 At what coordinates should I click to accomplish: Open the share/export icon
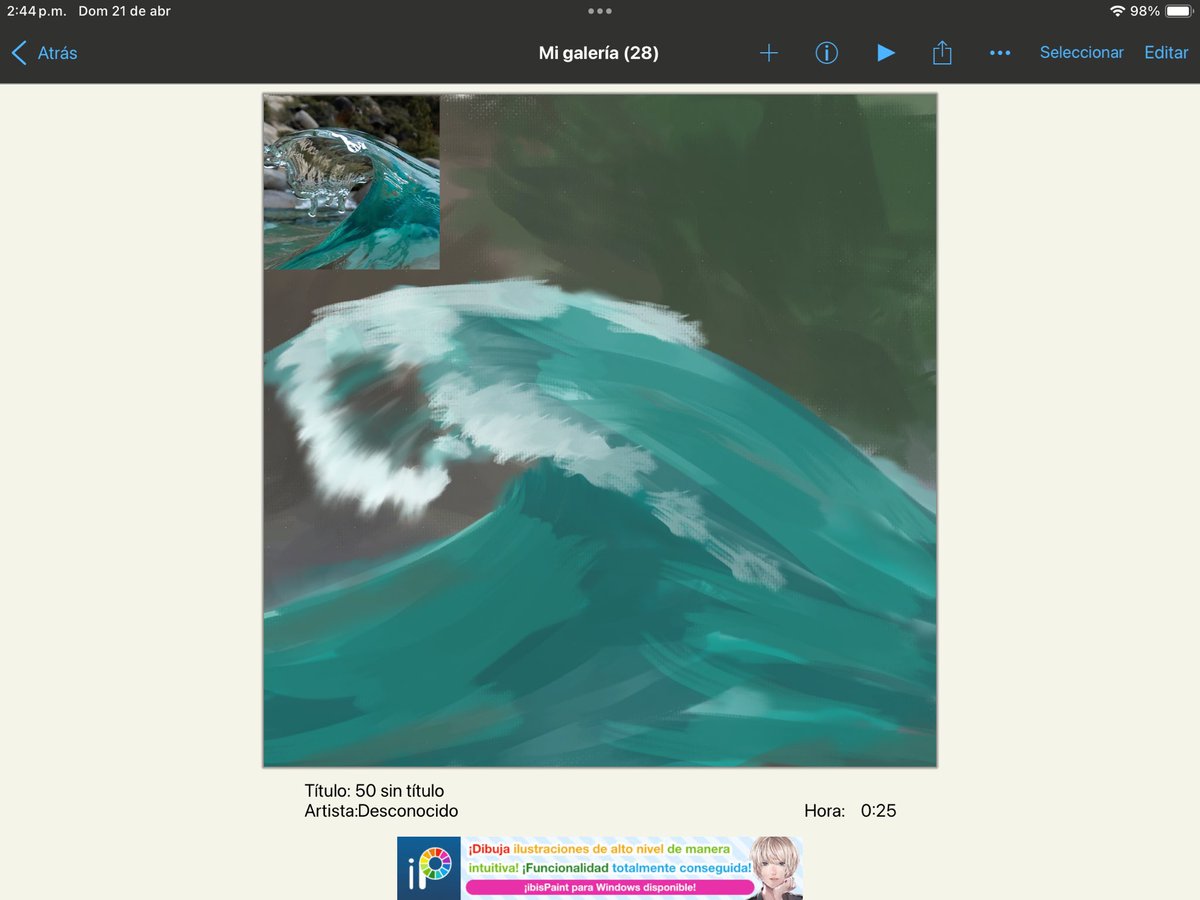[x=942, y=52]
